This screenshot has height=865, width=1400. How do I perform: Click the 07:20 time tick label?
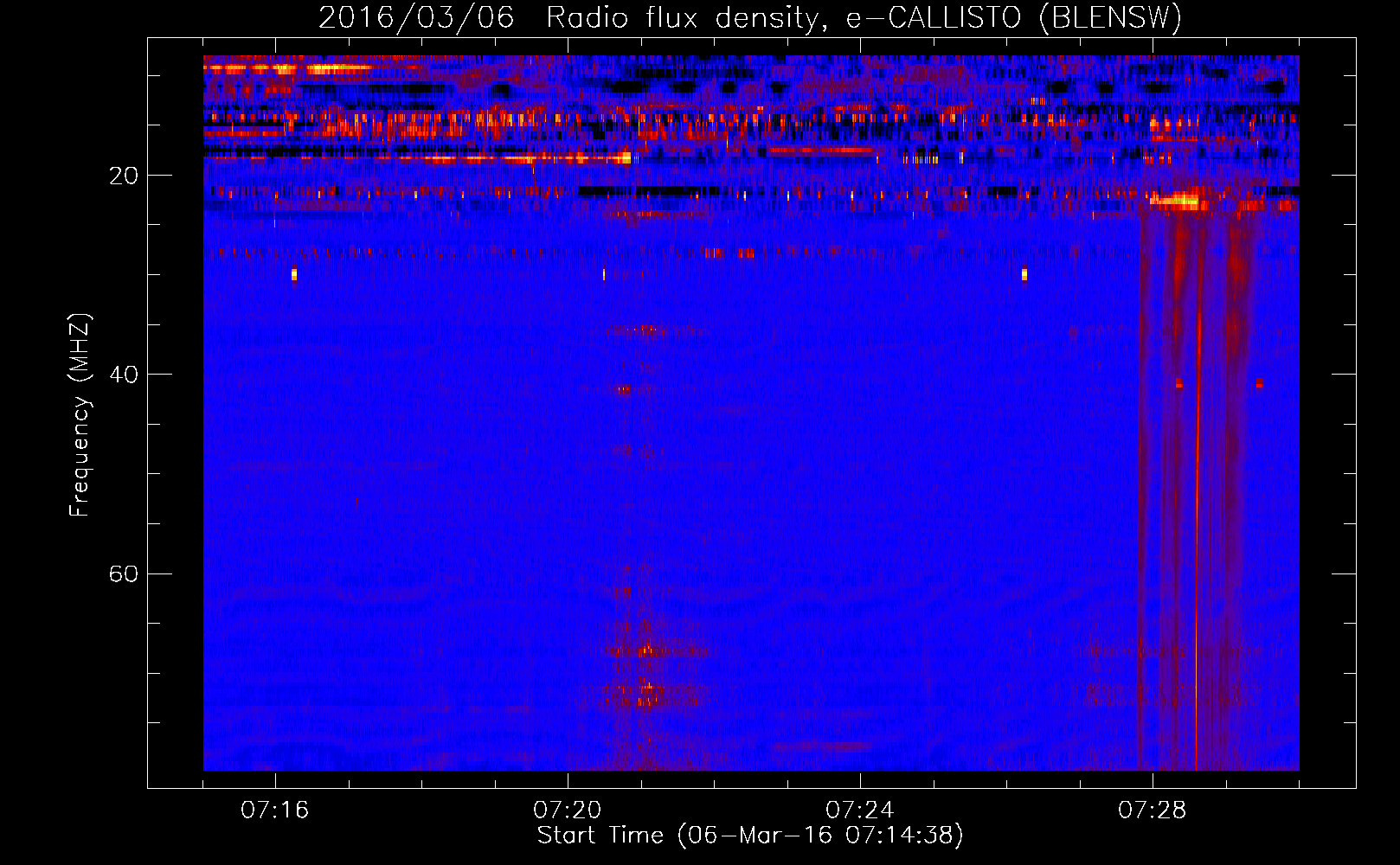(x=567, y=811)
